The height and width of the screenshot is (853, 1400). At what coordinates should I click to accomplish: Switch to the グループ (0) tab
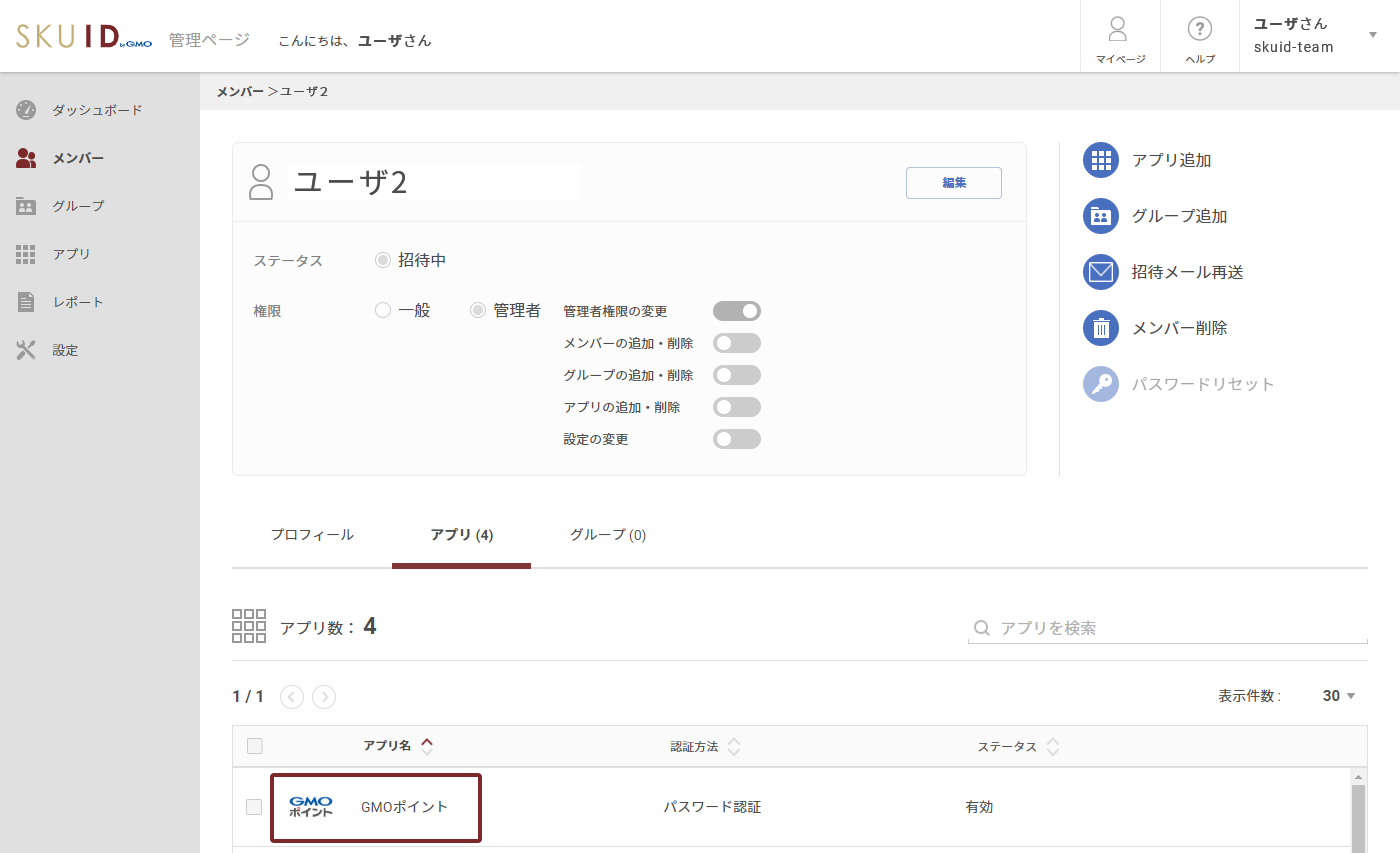(605, 534)
